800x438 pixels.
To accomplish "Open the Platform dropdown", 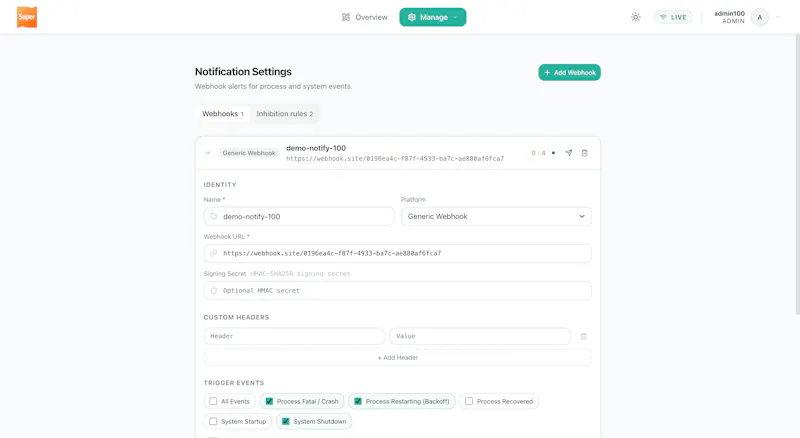I will (496, 216).
